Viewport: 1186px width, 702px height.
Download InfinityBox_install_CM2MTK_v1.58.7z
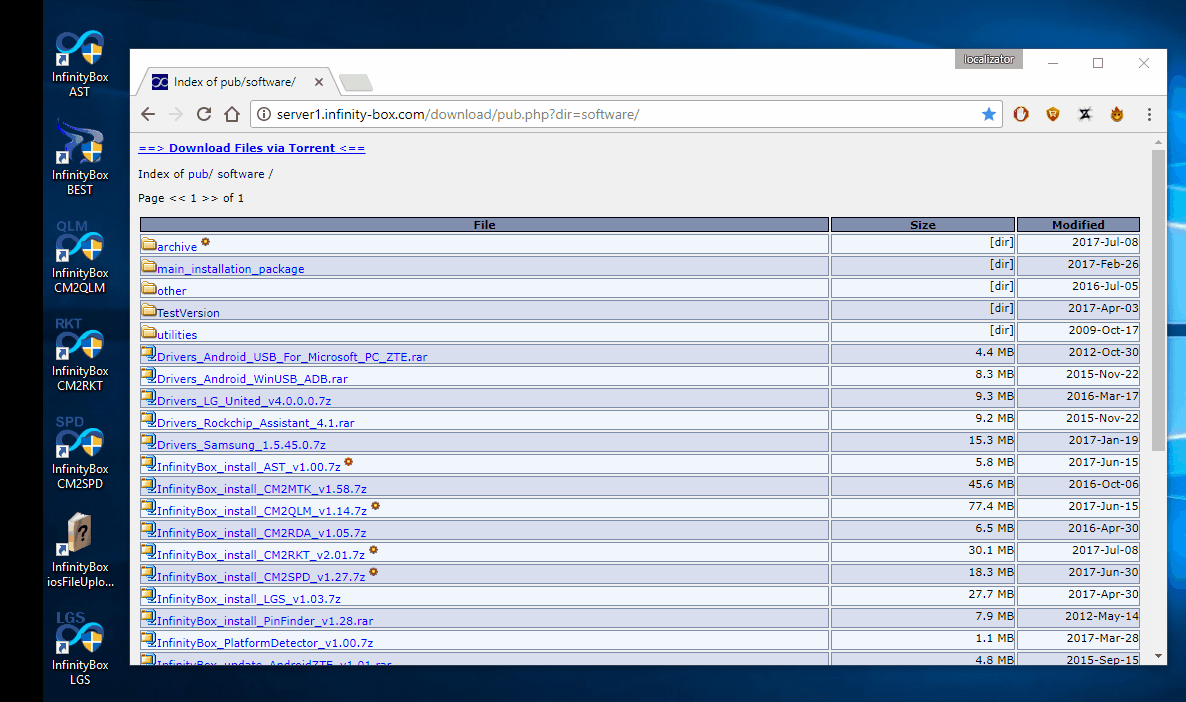pyautogui.click(x=262, y=489)
